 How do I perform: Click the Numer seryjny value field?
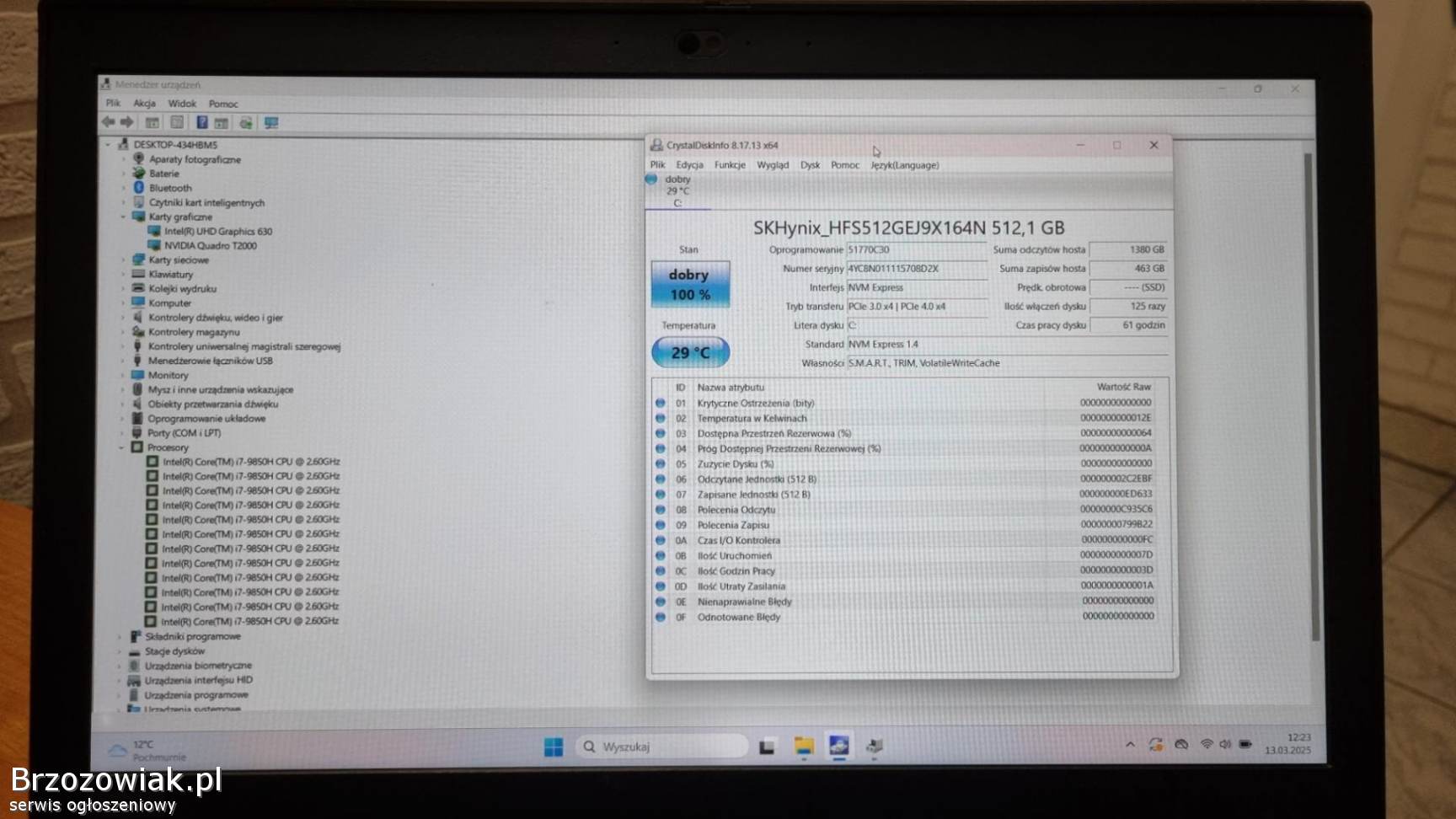(917, 269)
